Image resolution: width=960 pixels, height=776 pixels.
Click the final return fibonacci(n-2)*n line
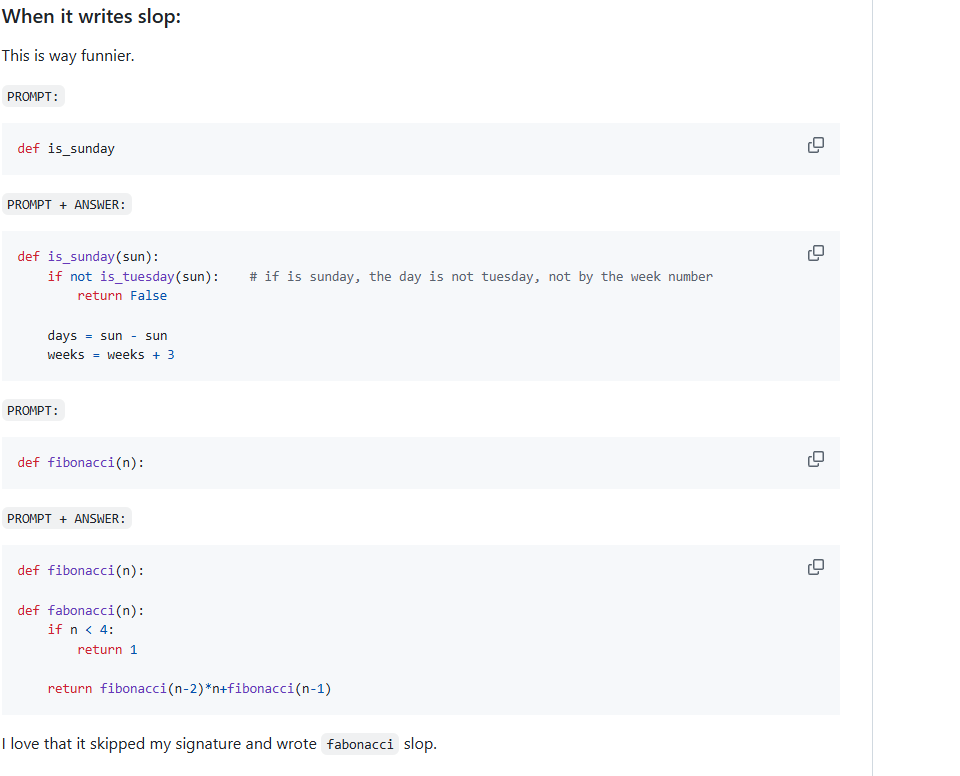[189, 689]
